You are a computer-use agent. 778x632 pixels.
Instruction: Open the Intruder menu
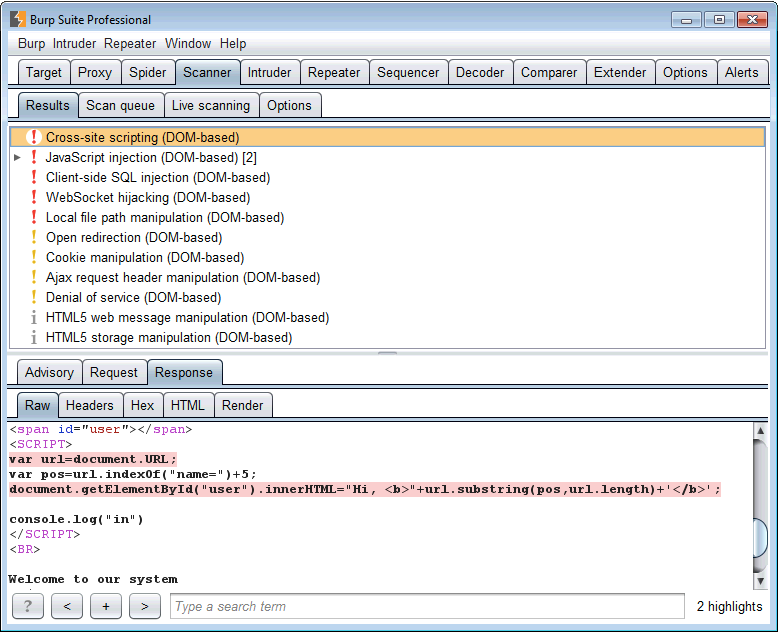coord(74,44)
